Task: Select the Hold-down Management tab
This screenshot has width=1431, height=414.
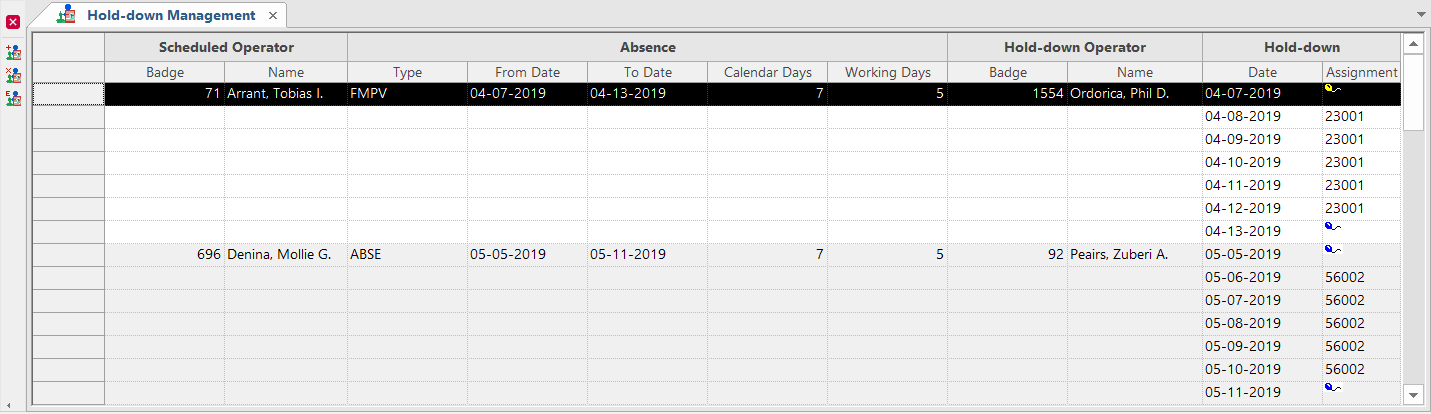Action: [170, 15]
